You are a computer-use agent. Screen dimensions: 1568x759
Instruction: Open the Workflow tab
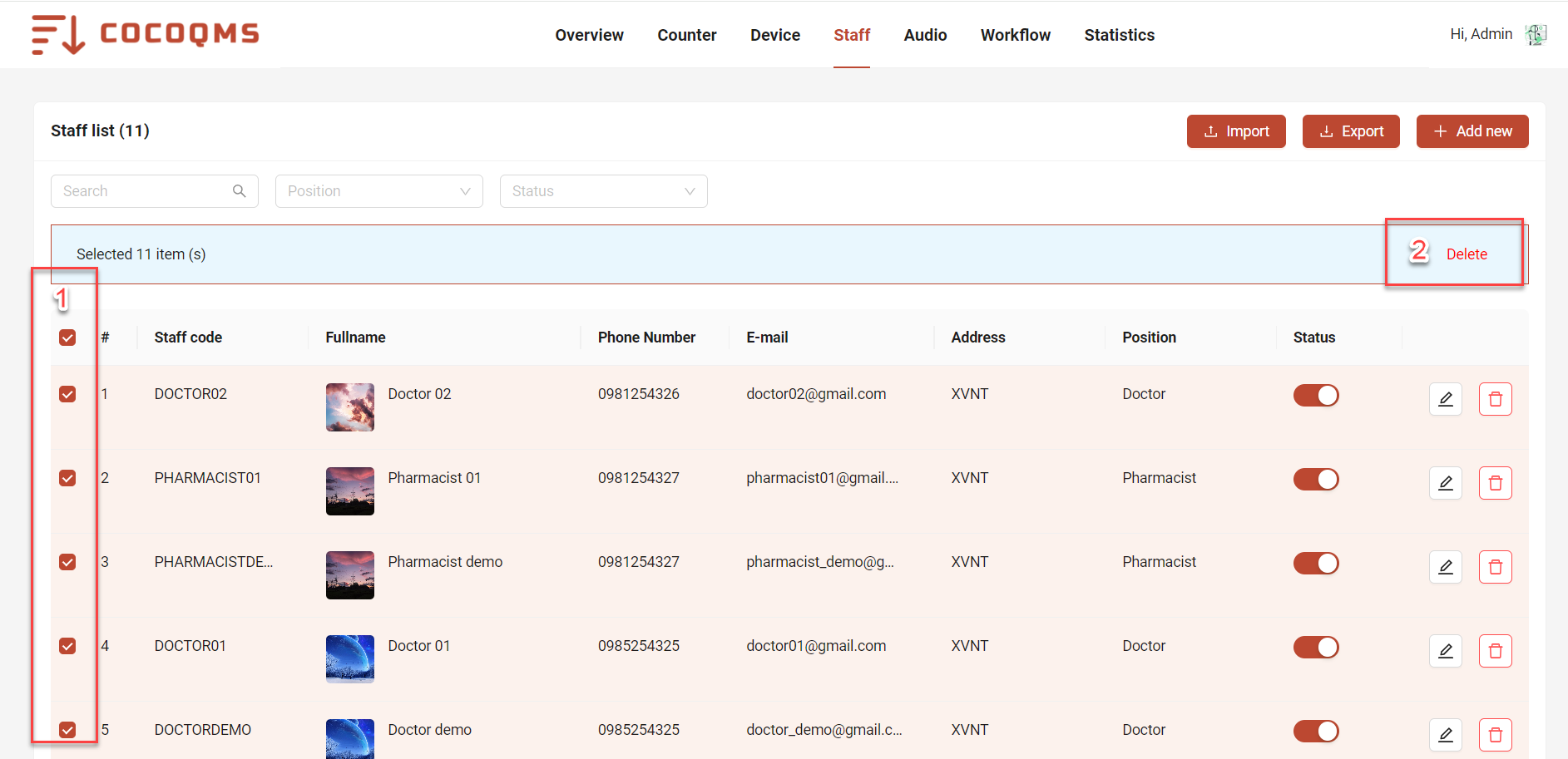[x=1015, y=35]
